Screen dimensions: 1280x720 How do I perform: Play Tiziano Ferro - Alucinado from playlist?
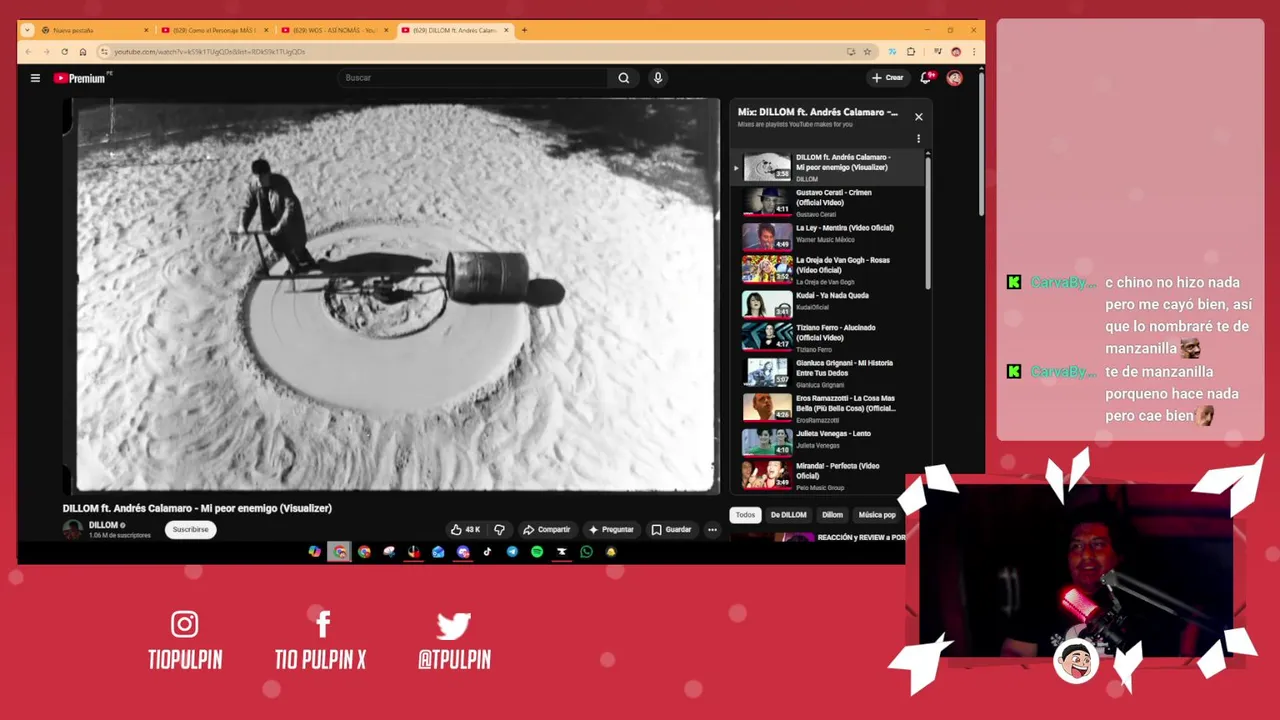click(x=830, y=338)
